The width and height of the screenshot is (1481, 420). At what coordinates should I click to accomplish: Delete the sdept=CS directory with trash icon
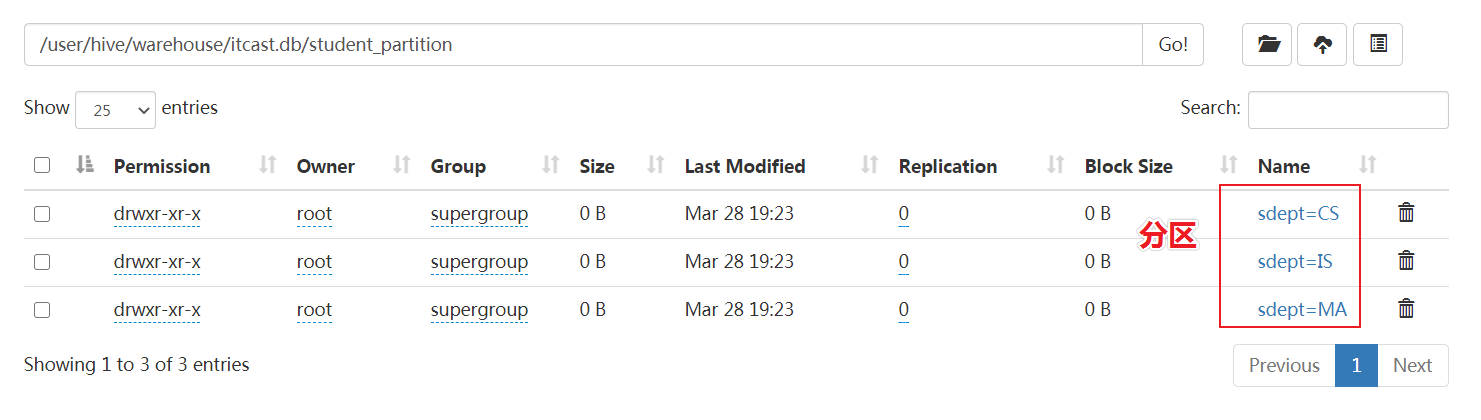tap(1406, 213)
